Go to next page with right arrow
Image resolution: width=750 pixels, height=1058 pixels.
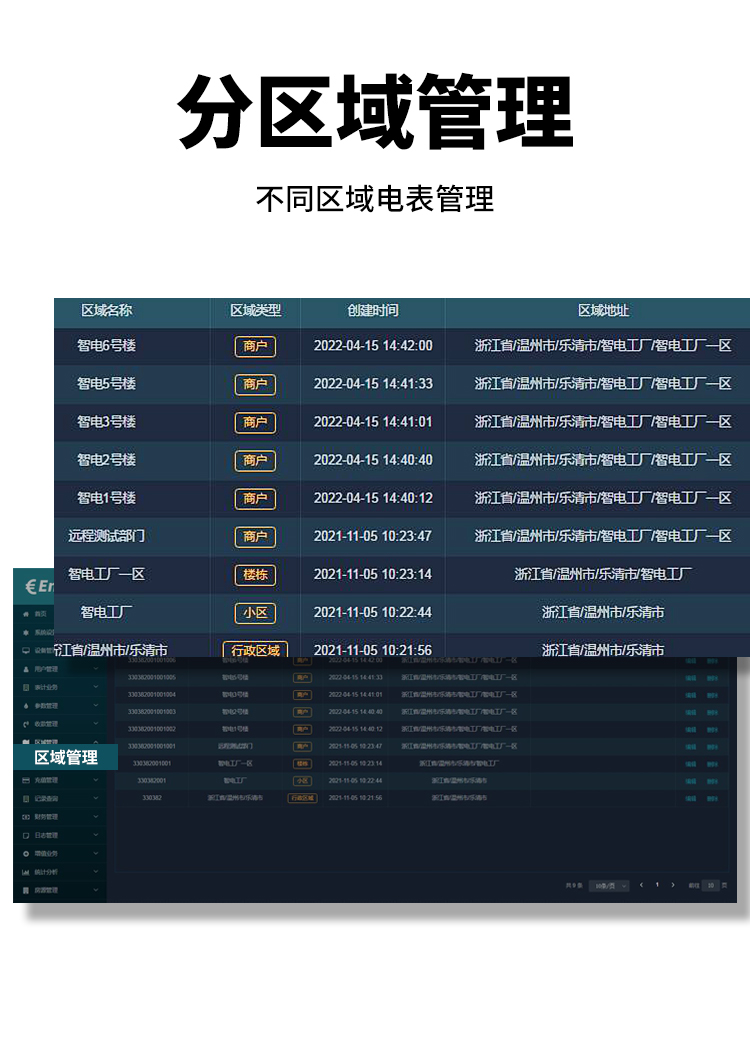click(x=673, y=885)
